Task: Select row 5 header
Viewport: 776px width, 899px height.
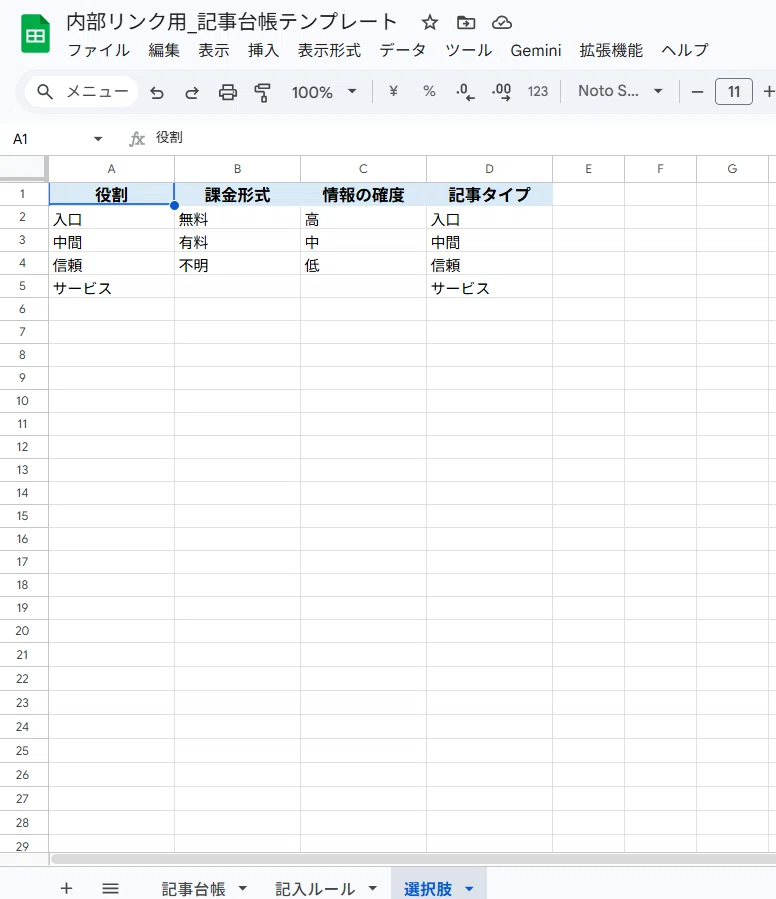Action: pos(22,286)
